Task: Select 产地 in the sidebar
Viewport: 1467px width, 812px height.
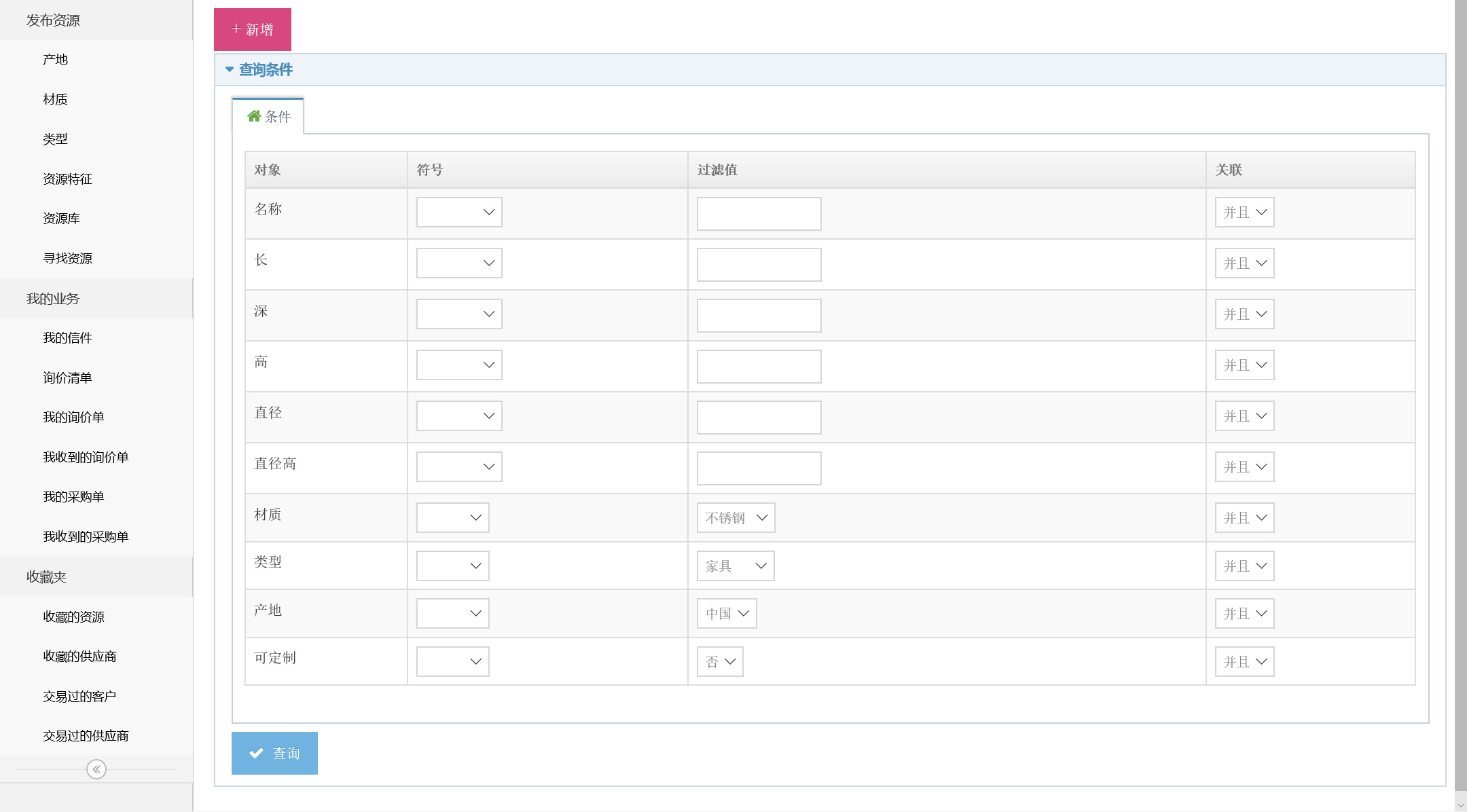Action: tap(96, 60)
